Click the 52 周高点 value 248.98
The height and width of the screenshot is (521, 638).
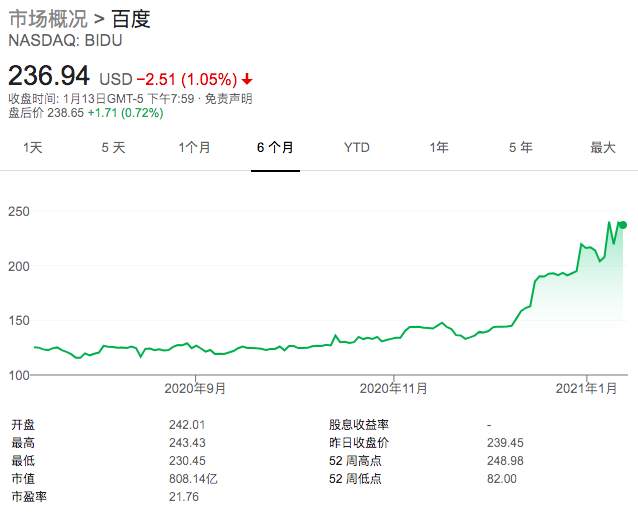coord(505,461)
